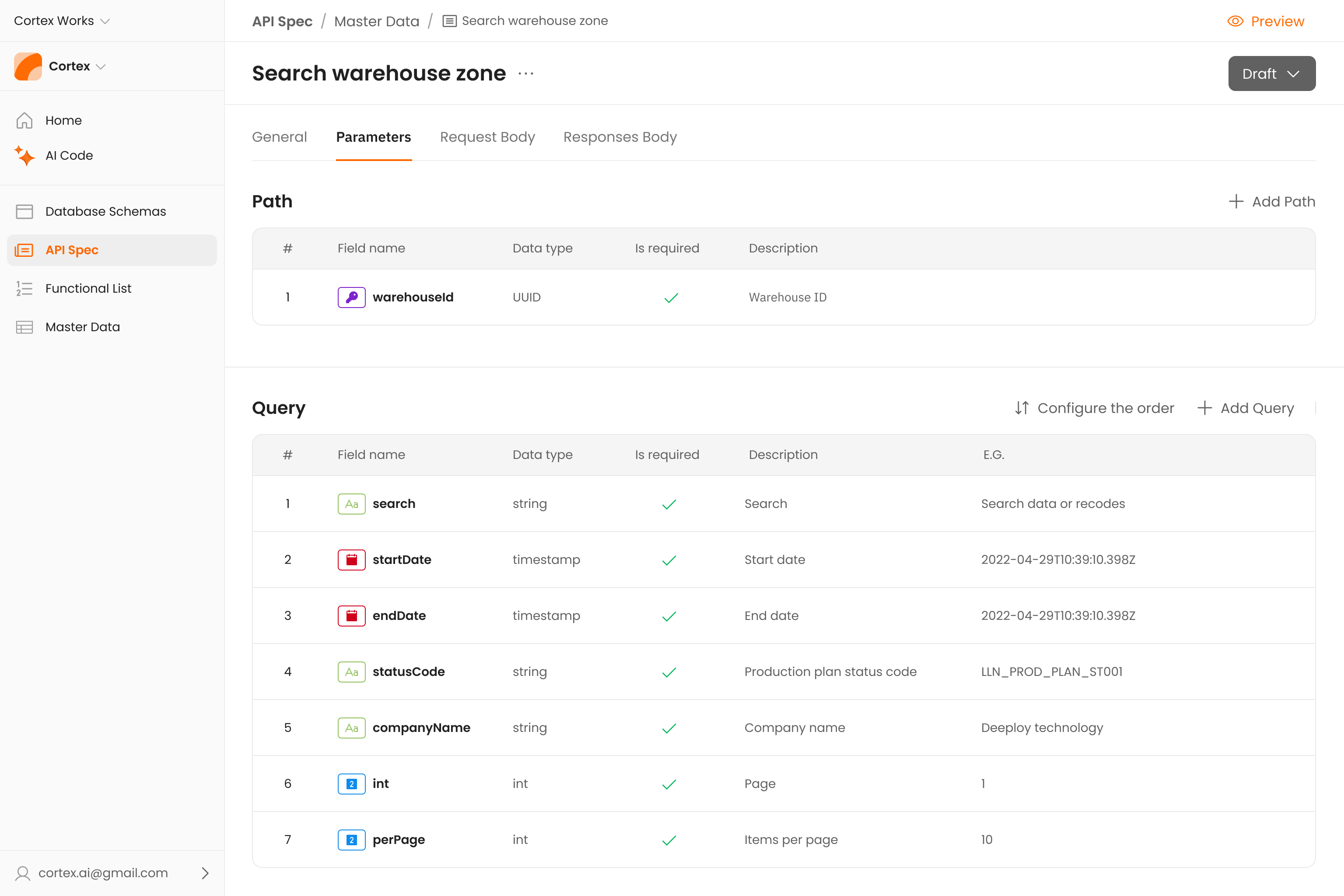Click the key icon beside warehouseId

tap(351, 297)
